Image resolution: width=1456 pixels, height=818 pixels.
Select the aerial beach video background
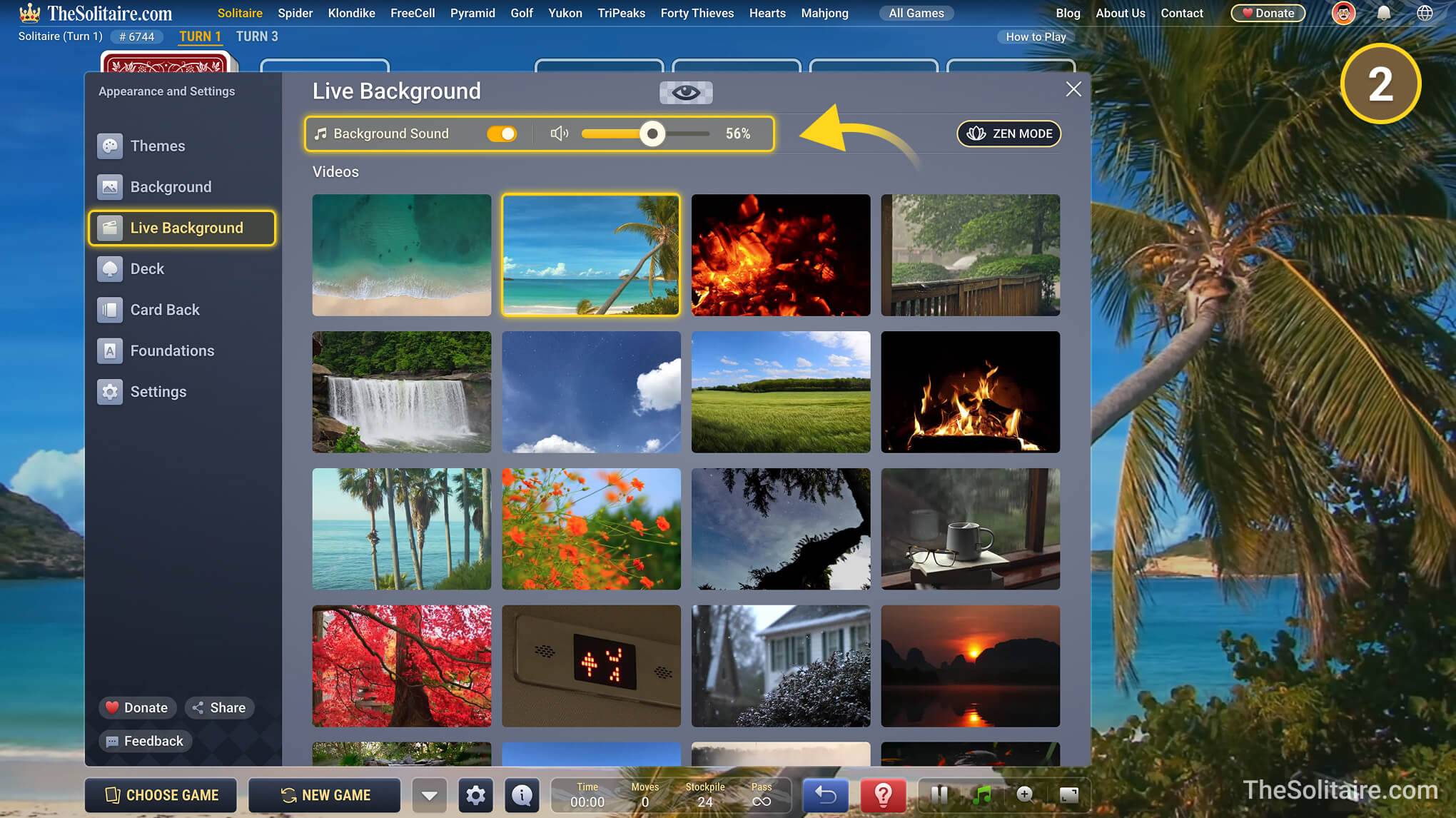point(402,255)
